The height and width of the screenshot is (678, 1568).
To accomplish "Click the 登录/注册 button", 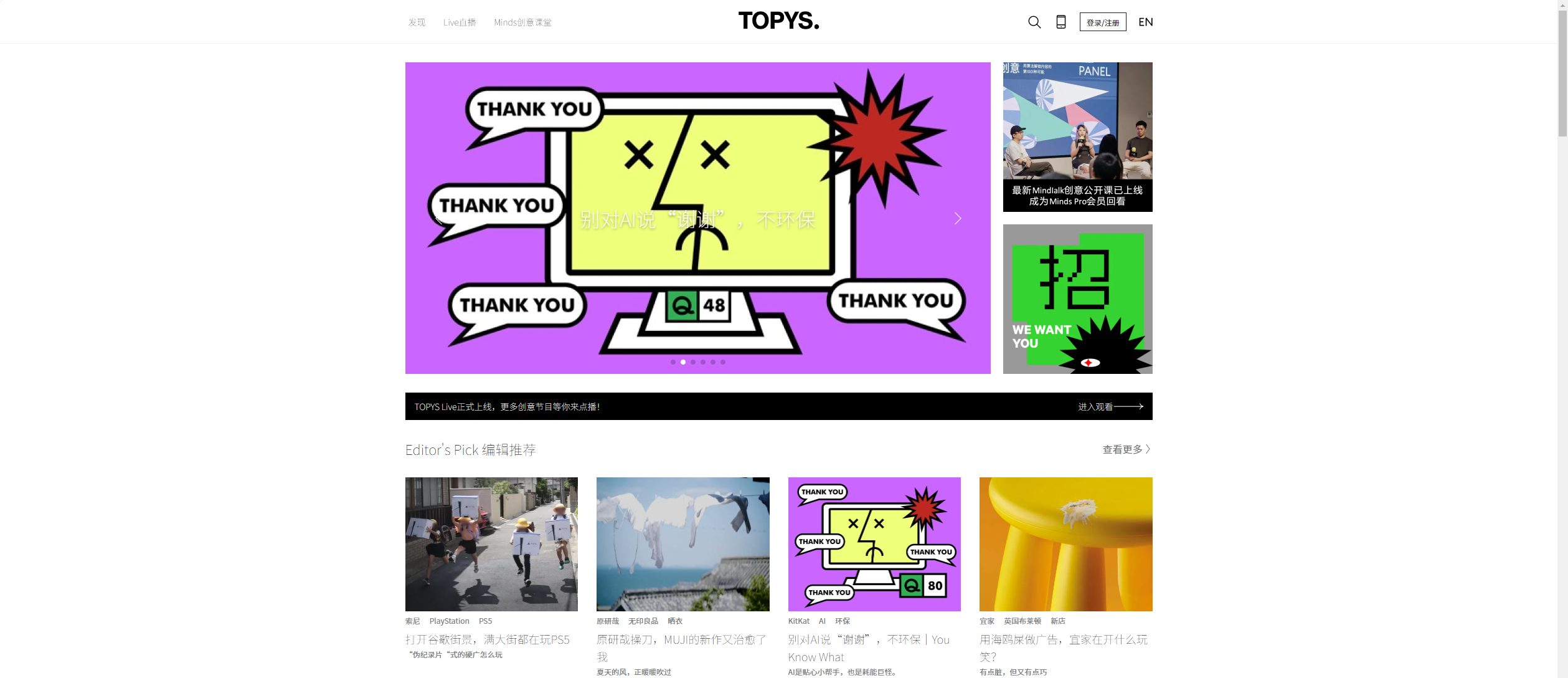I will click(x=1102, y=21).
